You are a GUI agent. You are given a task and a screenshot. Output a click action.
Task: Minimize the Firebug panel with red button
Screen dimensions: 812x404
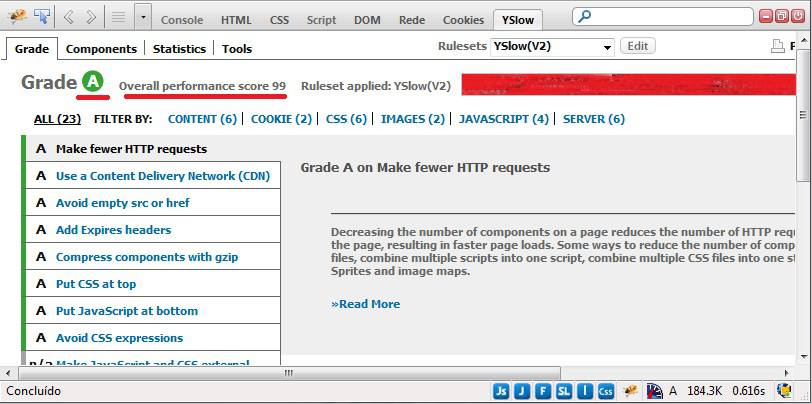767,16
